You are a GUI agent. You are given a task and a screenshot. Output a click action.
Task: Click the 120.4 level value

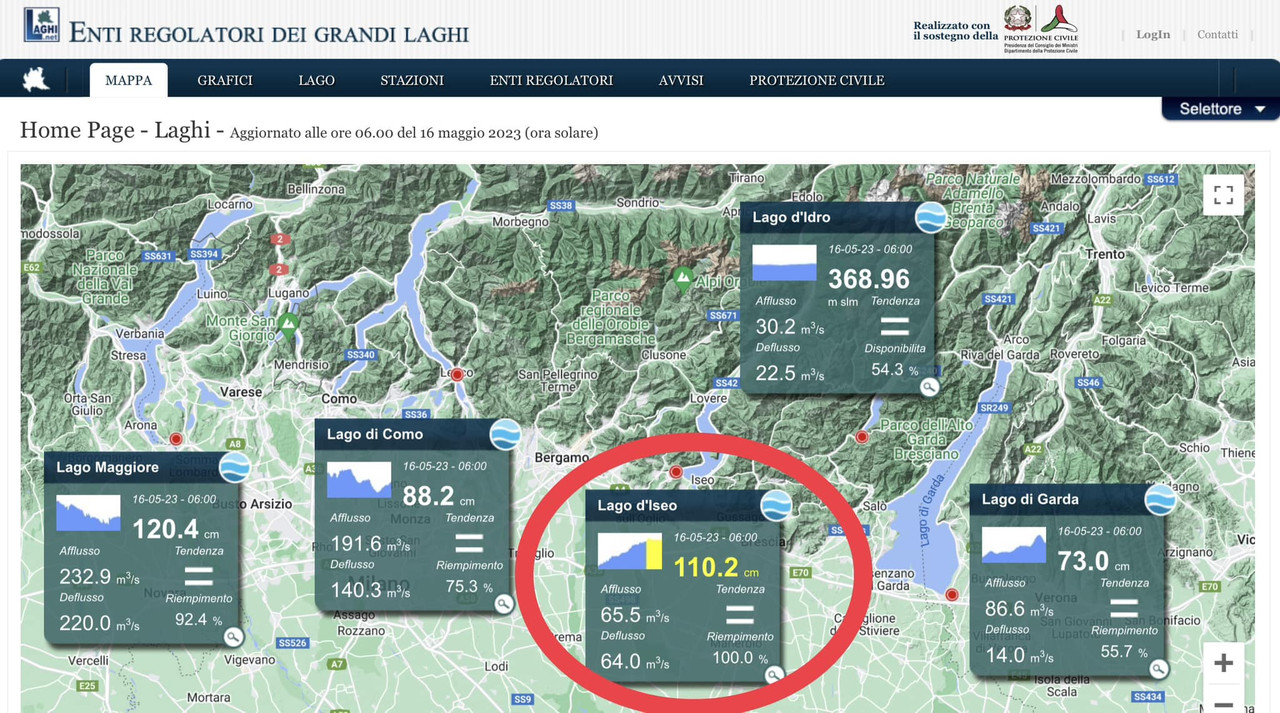click(166, 529)
